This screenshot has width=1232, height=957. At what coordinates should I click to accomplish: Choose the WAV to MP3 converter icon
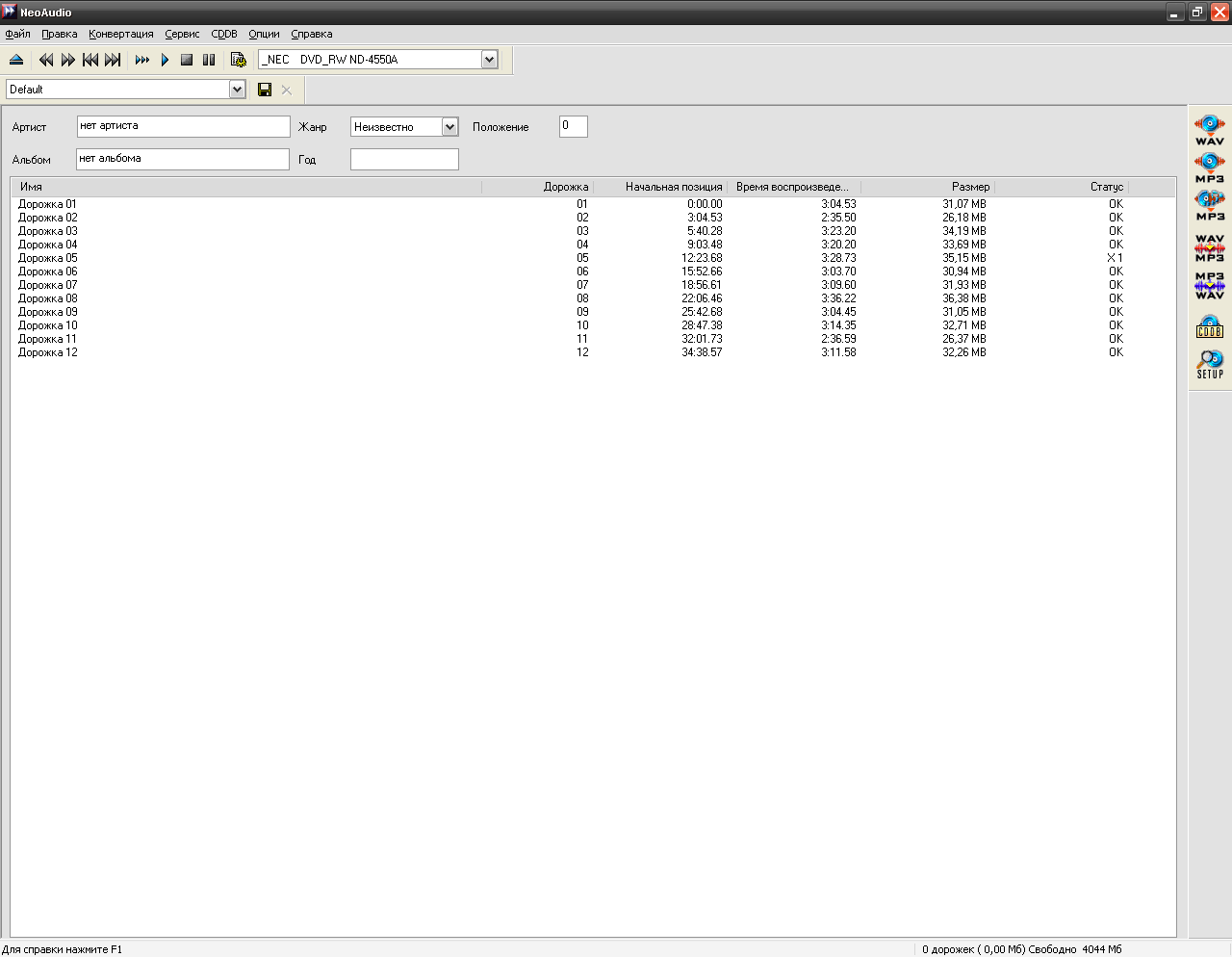click(1210, 247)
